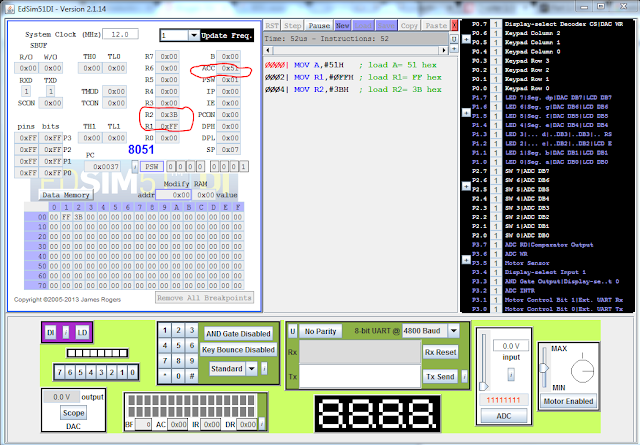Click the No Parity button
640x445 pixels.
coord(320,331)
